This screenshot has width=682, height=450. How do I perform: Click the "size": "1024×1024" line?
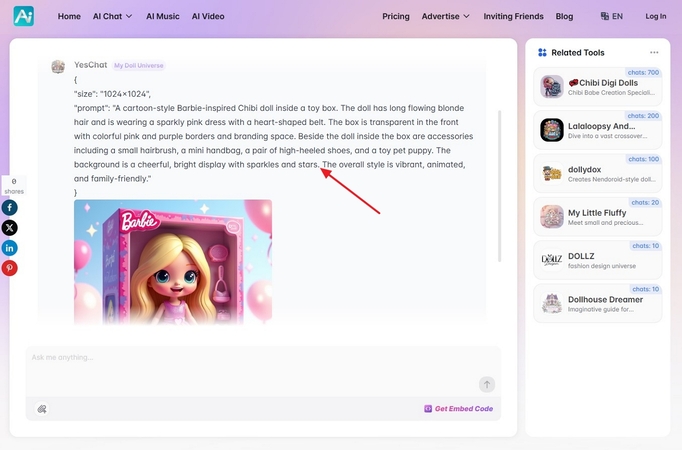tap(112, 94)
